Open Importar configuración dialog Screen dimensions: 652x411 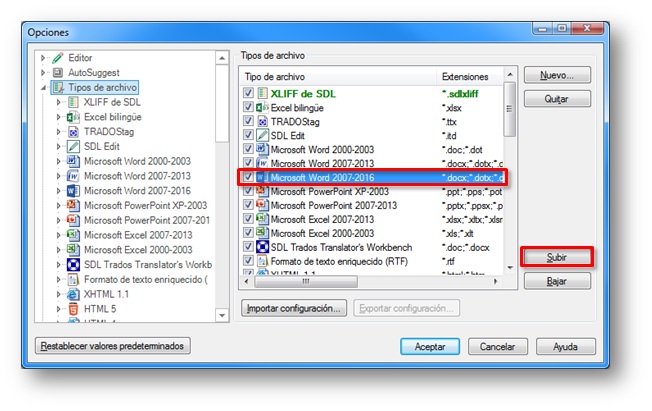click(294, 308)
